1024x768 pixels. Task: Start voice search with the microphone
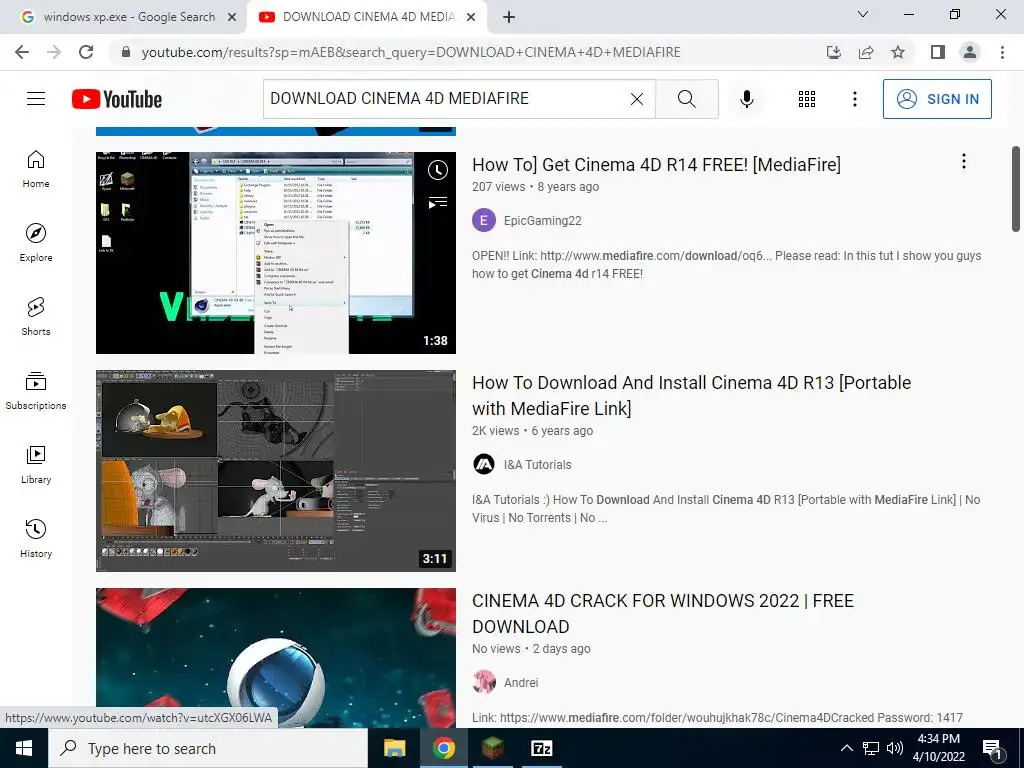(747, 99)
